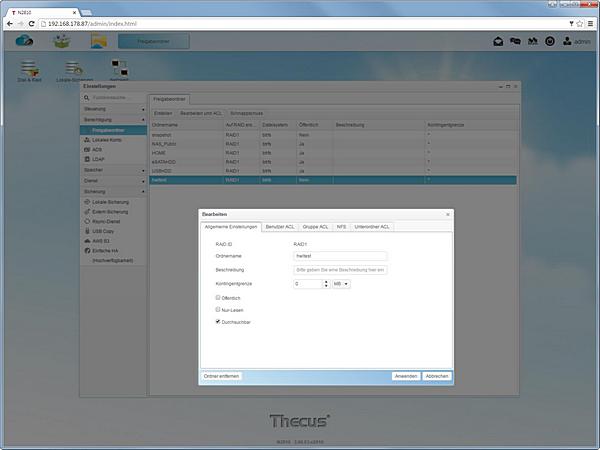Click the Freigabeordner taskbar button in header
This screenshot has height=450, width=600.
(x=153, y=41)
